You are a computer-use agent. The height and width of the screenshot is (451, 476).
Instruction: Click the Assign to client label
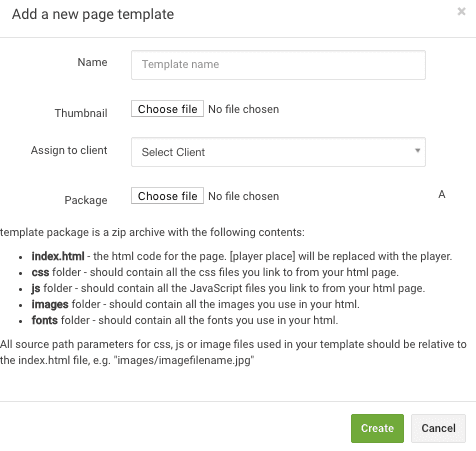click(x=69, y=150)
